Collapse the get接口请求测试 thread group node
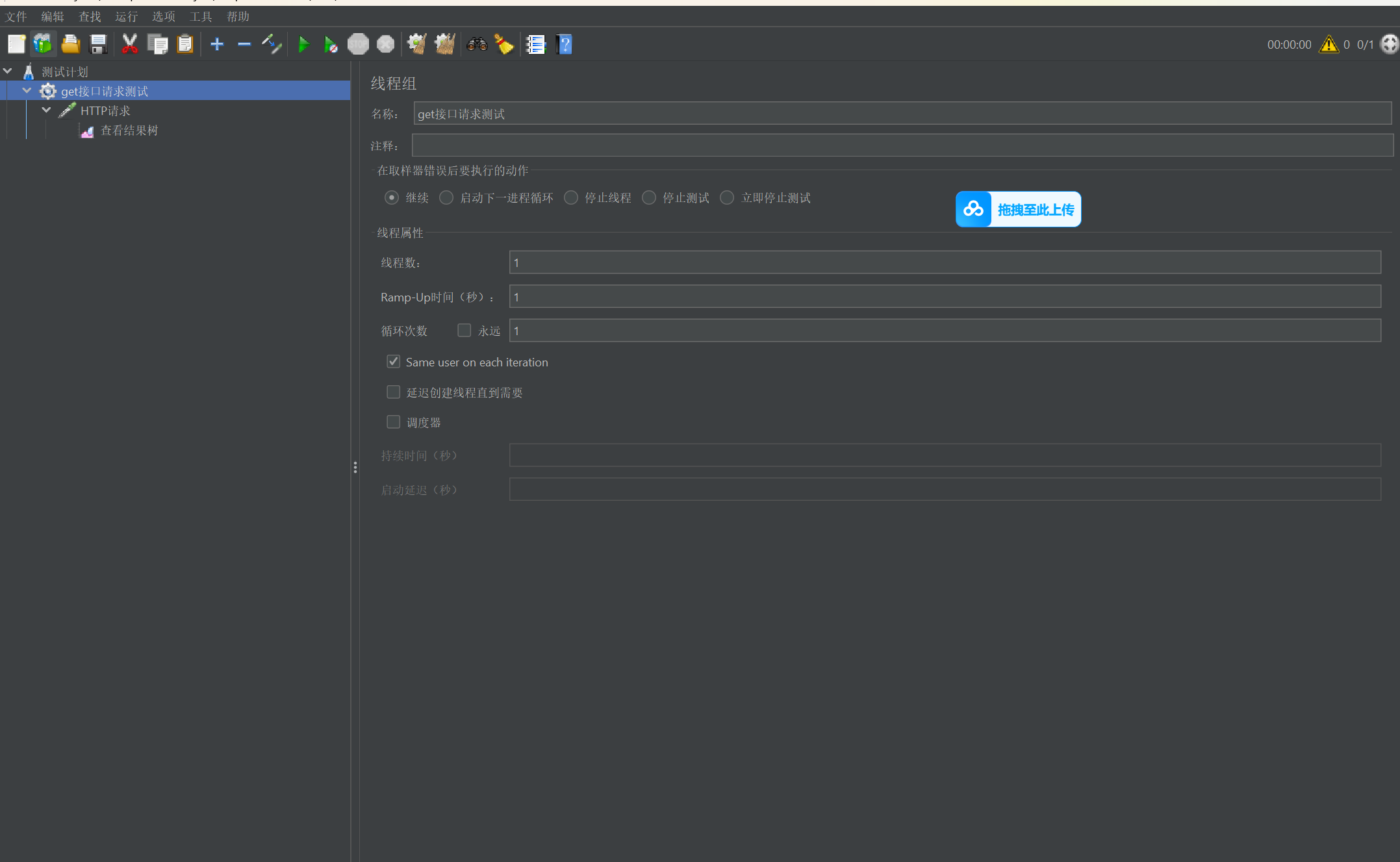This screenshot has height=862, width=1400. point(27,91)
